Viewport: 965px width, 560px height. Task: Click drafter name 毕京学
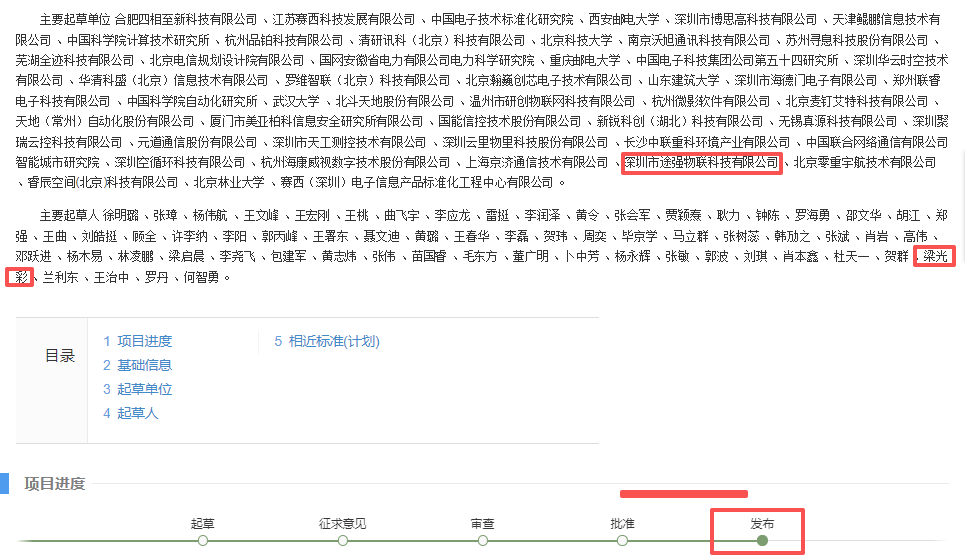639,236
